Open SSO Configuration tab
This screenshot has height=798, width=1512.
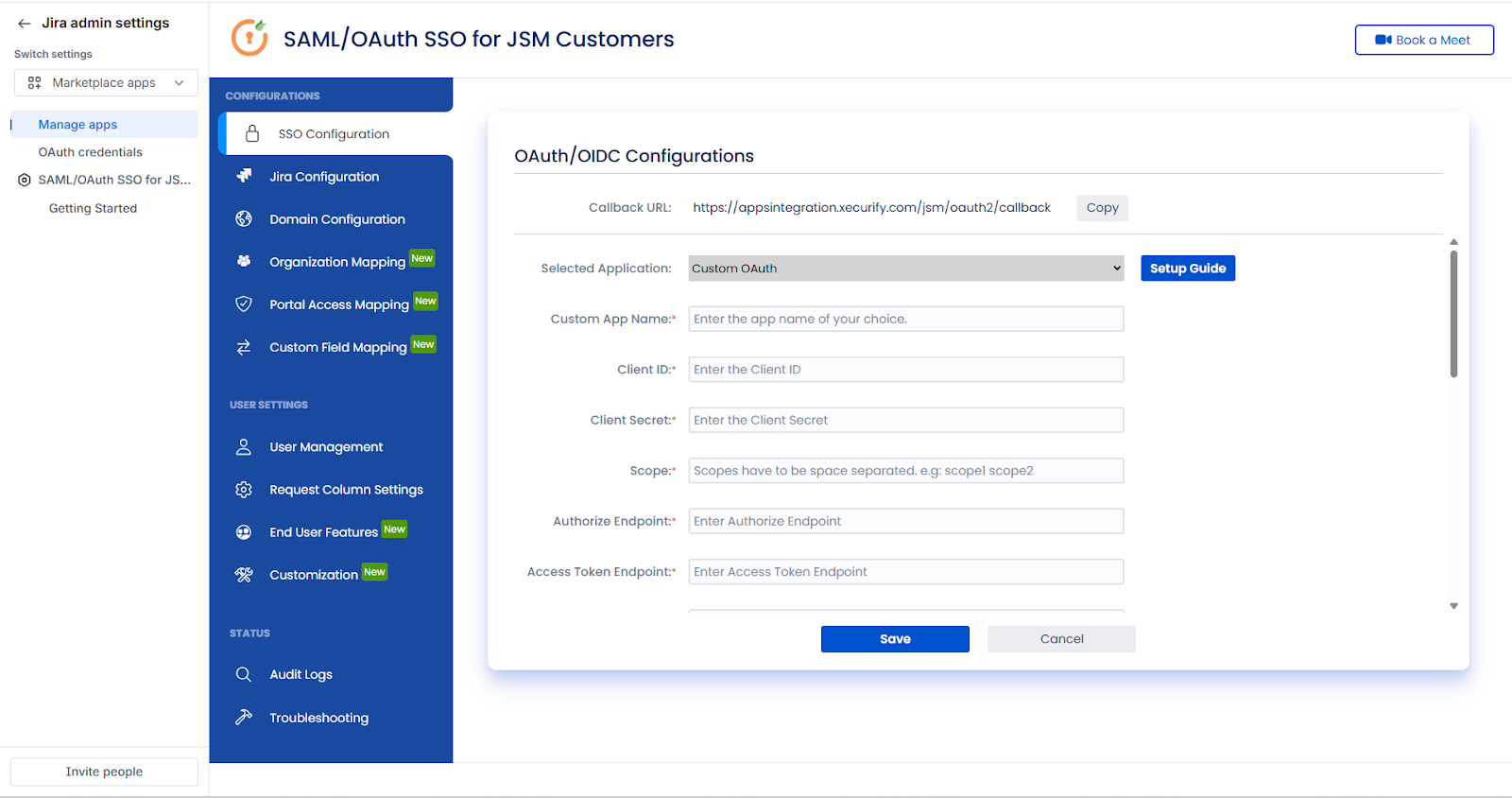pyautogui.click(x=335, y=133)
